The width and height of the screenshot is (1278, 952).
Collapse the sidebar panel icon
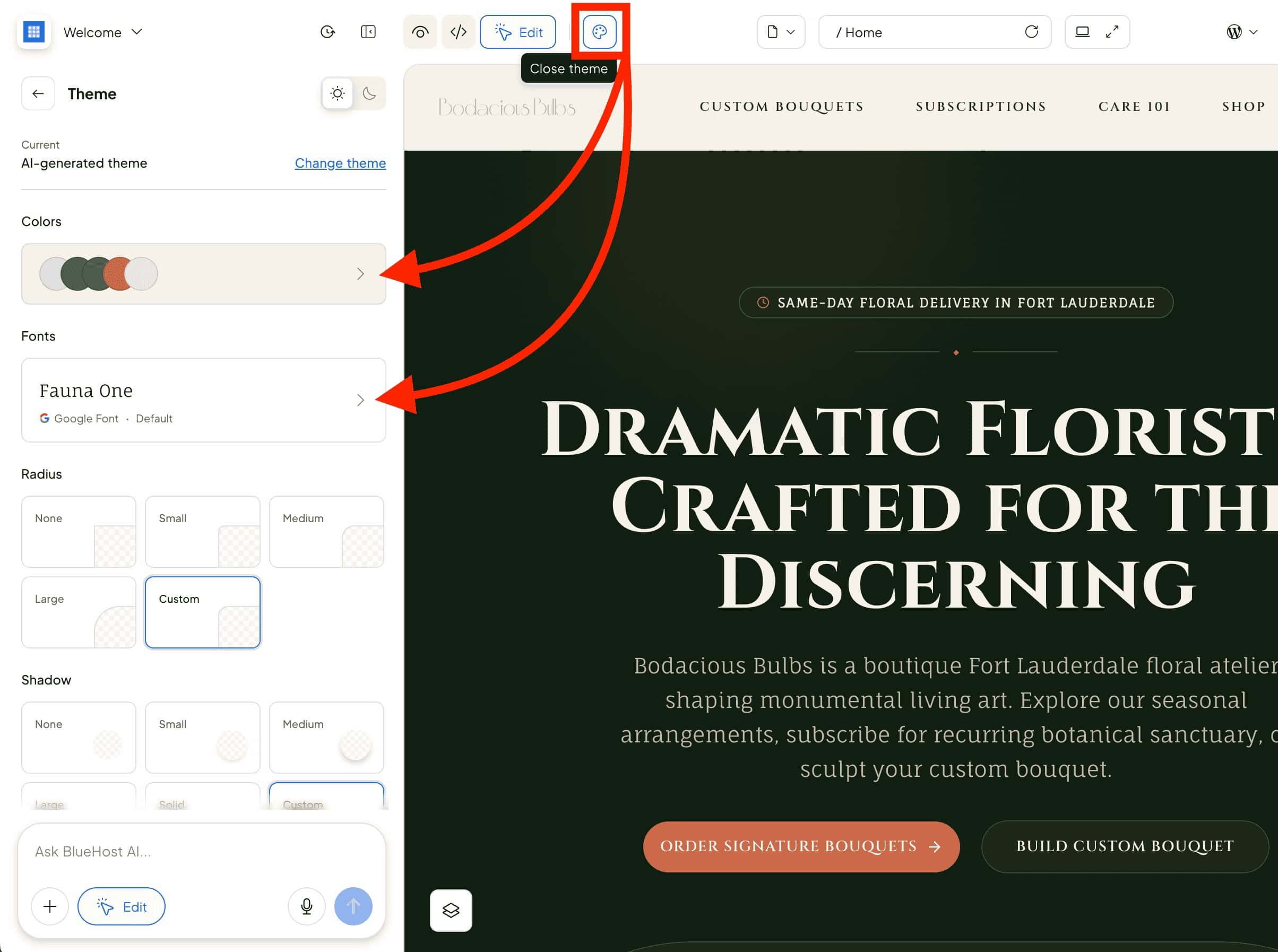(368, 32)
